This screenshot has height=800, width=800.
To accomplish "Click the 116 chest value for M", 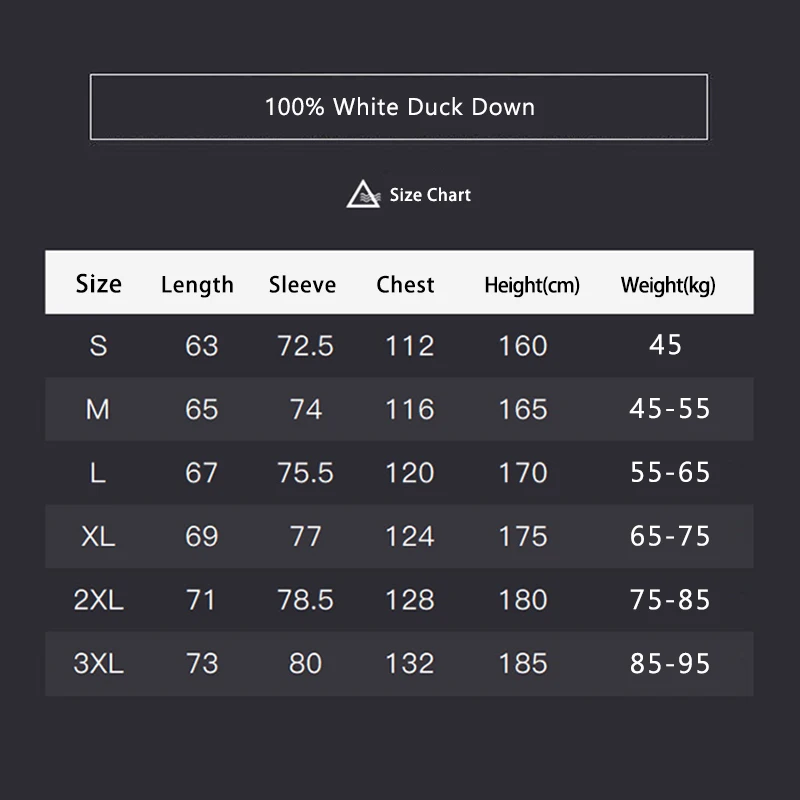I will click(x=410, y=409).
